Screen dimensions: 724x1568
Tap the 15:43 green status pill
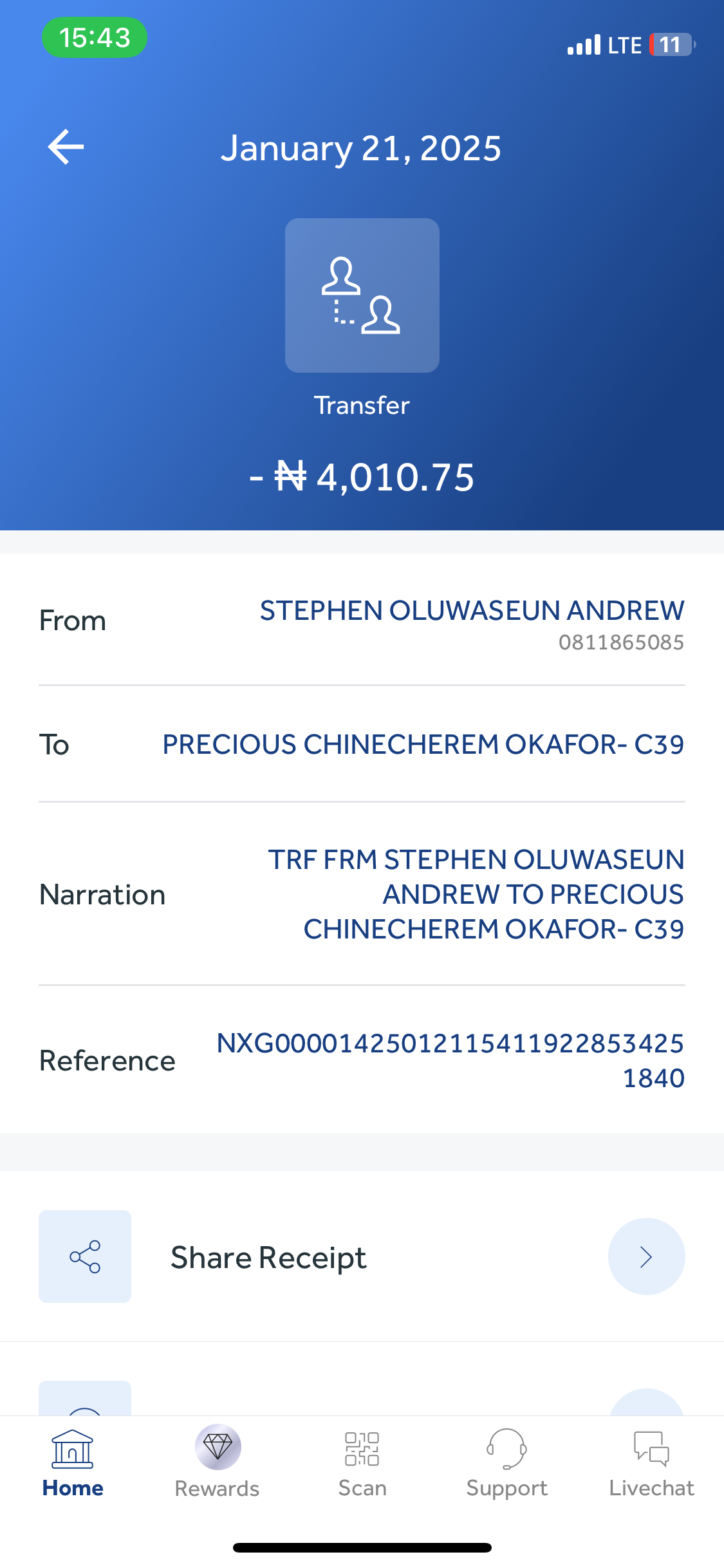tap(95, 37)
